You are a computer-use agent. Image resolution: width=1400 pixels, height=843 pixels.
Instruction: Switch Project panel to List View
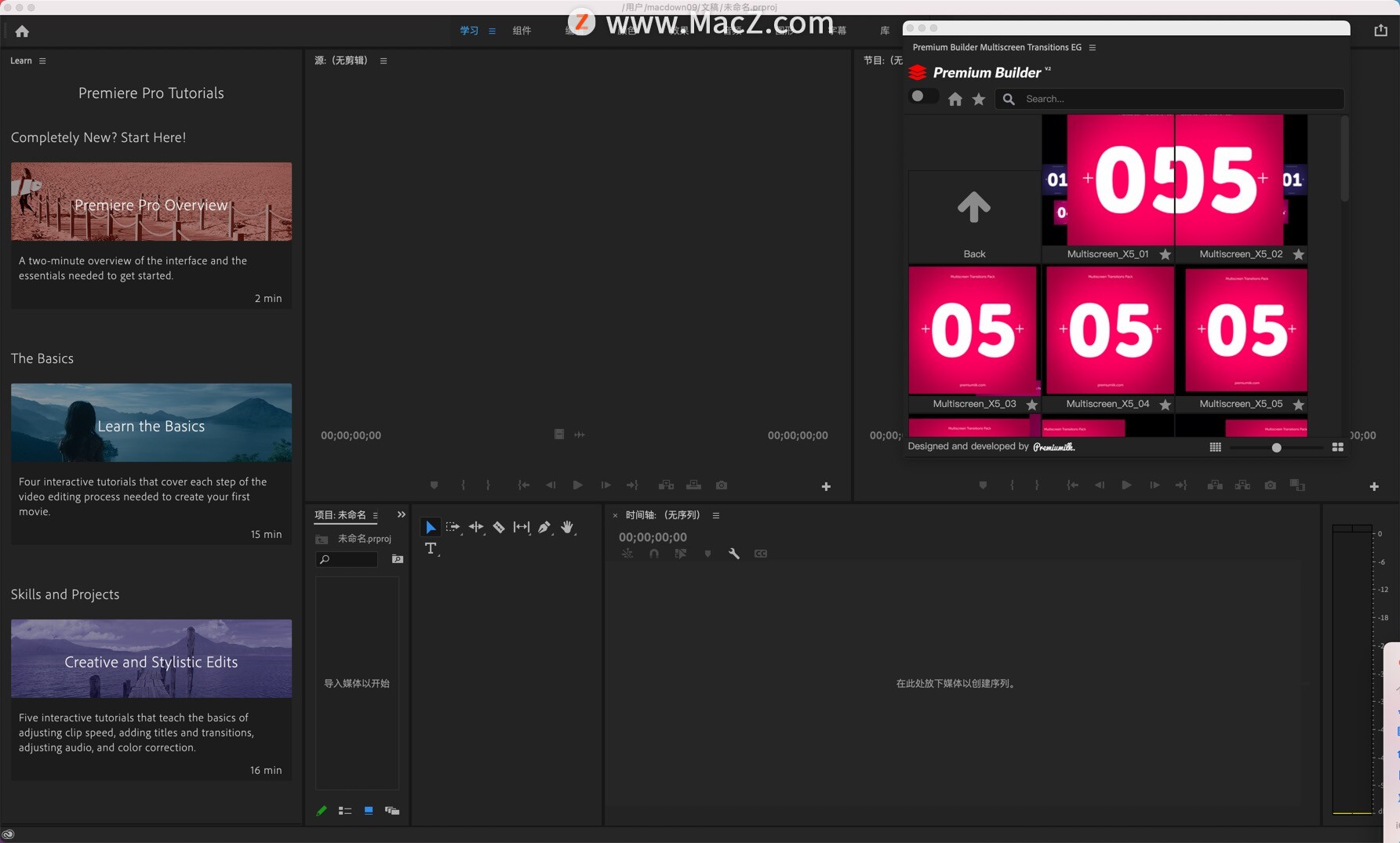point(345,811)
